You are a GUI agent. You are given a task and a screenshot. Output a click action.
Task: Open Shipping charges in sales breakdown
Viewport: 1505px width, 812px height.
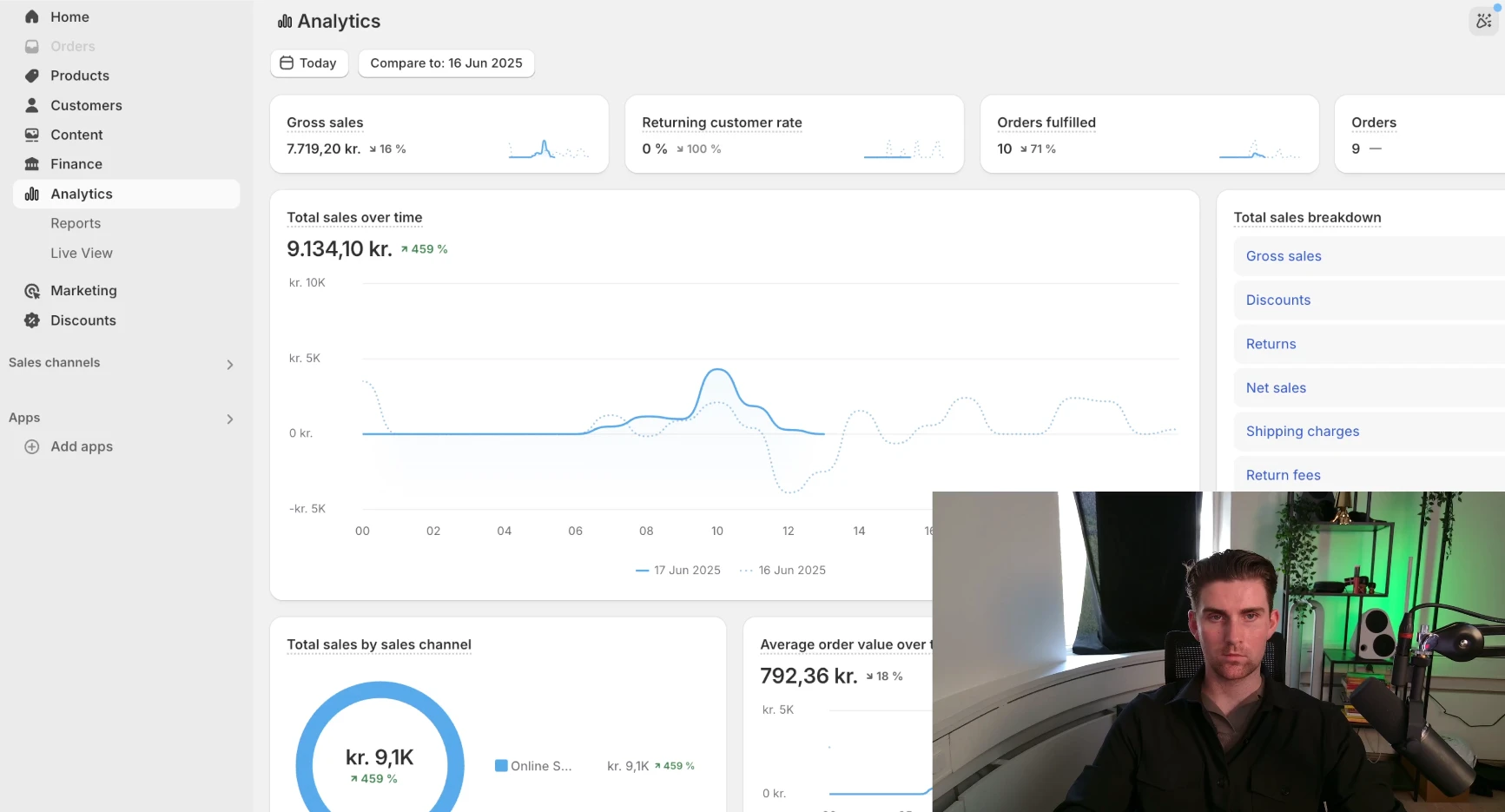point(1303,432)
